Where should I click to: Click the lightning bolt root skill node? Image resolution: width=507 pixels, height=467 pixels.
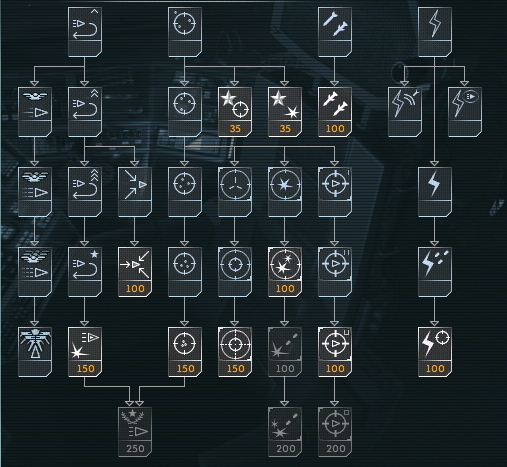435,32
